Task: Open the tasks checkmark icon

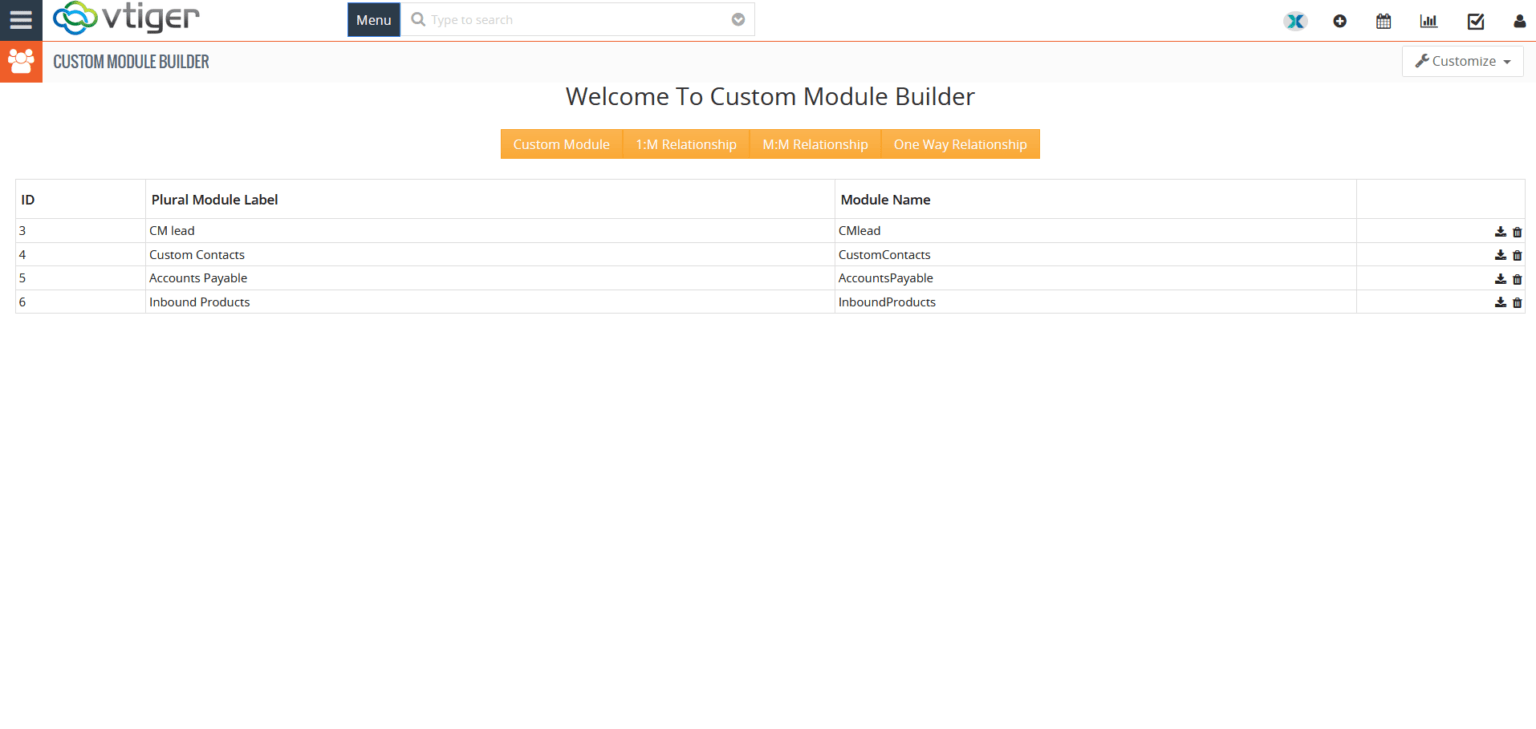Action: [x=1476, y=20]
